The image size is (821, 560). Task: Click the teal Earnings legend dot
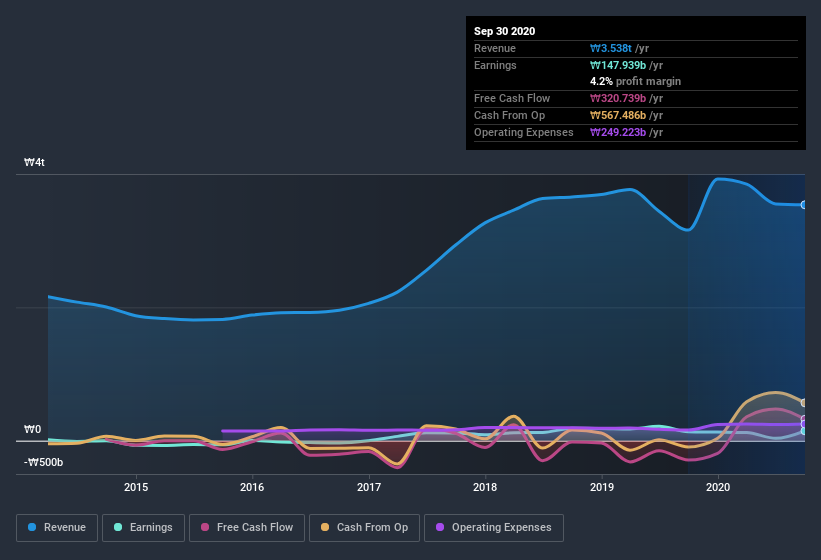tap(118, 527)
